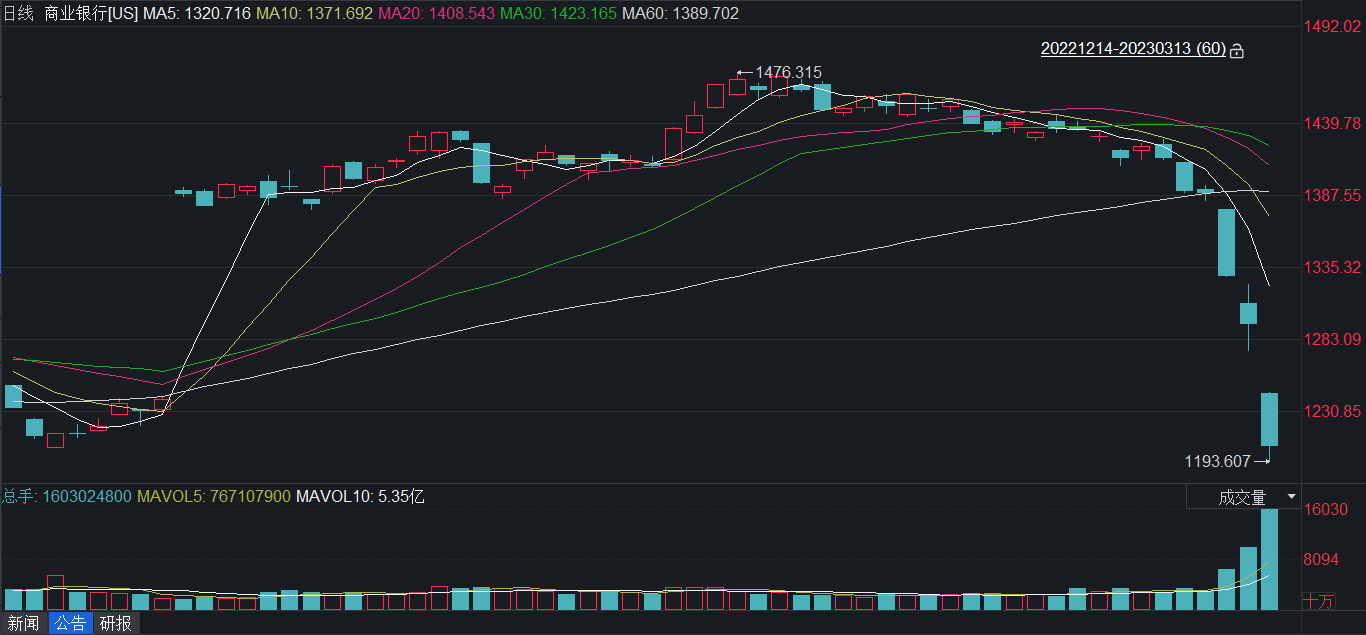The width and height of the screenshot is (1366, 635).
Task: Select the MA10: 1371.692 indicator label
Action: pos(314,14)
